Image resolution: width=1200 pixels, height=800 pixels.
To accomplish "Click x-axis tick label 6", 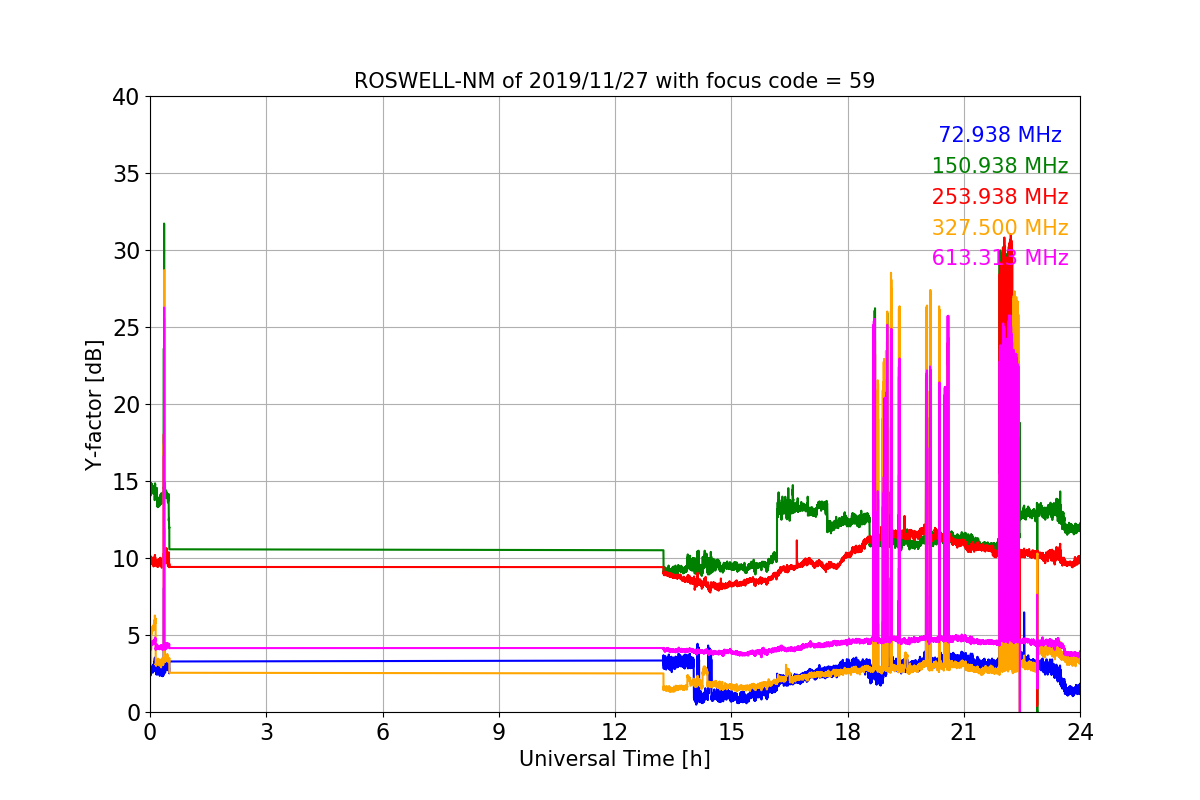I will [x=382, y=732].
